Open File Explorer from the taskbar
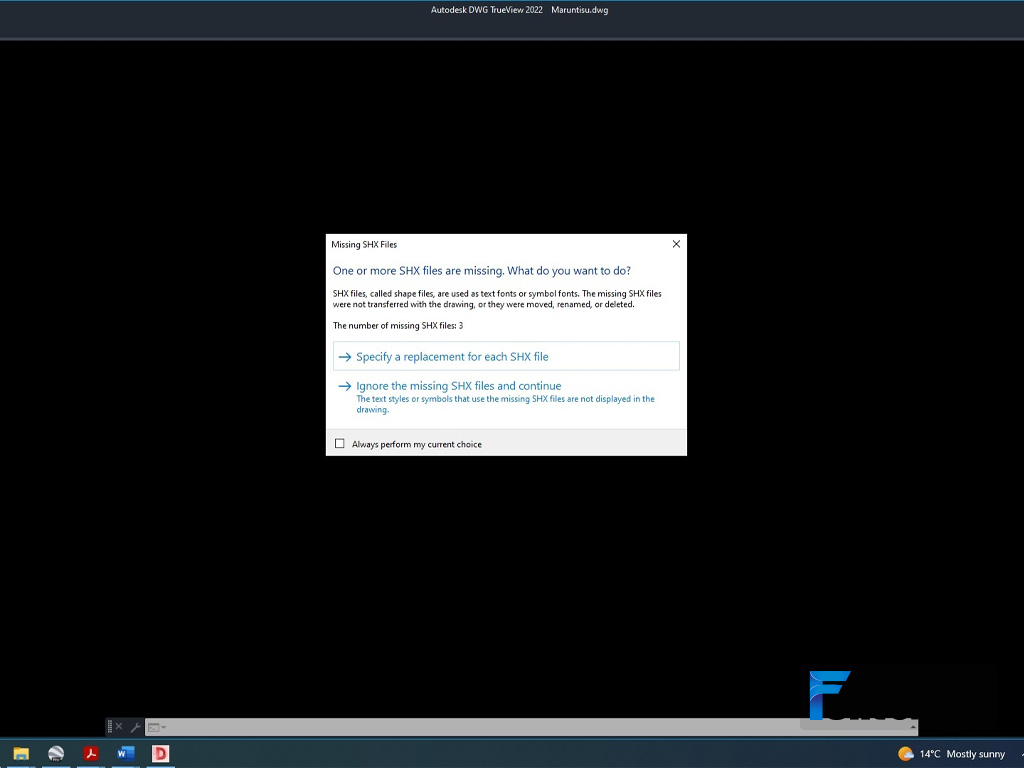This screenshot has height=768, width=1024. [x=21, y=754]
